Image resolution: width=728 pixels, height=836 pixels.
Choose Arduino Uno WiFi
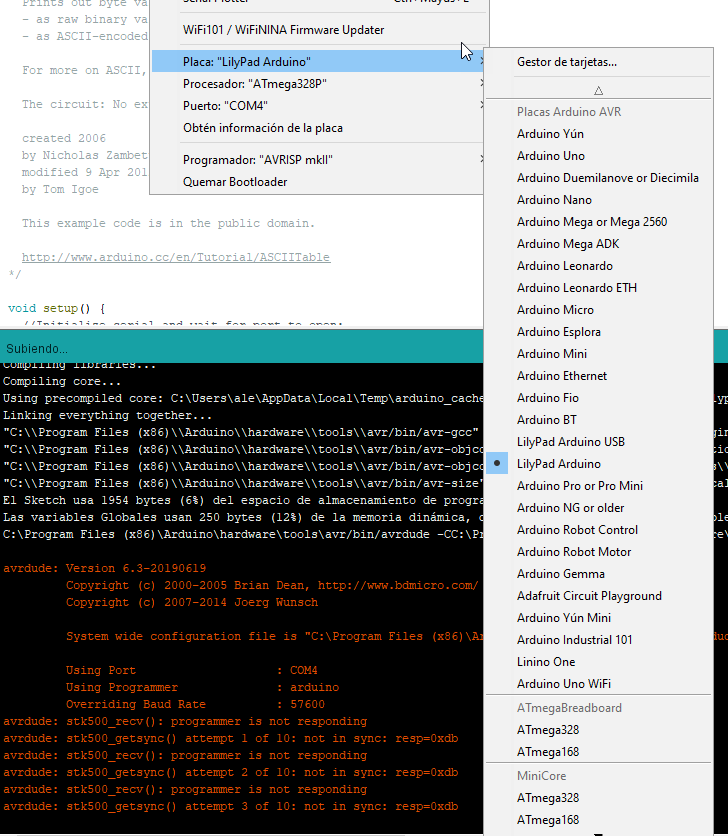pos(598,684)
